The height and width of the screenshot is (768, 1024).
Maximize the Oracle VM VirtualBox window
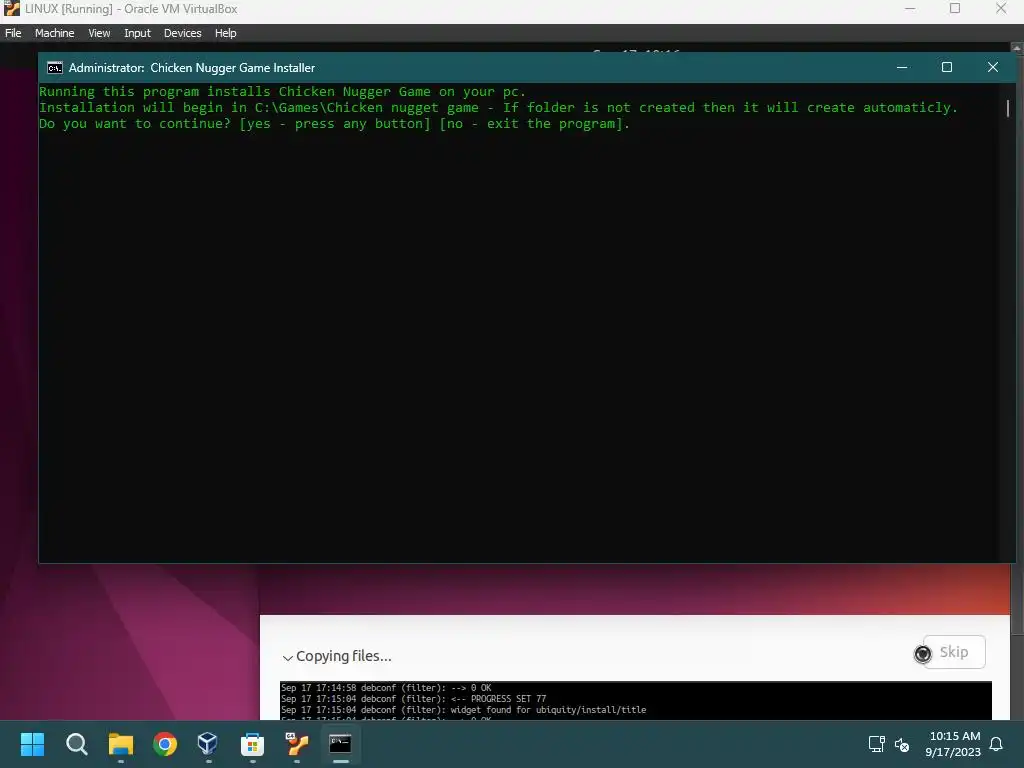[955, 8]
